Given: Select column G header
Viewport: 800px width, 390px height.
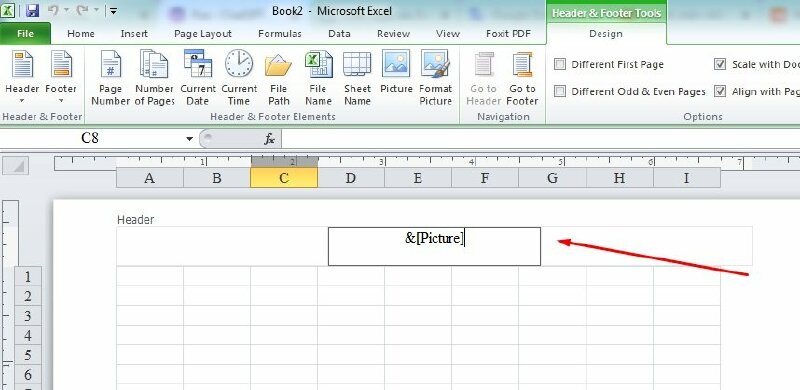Looking at the screenshot, I should pos(552,178).
